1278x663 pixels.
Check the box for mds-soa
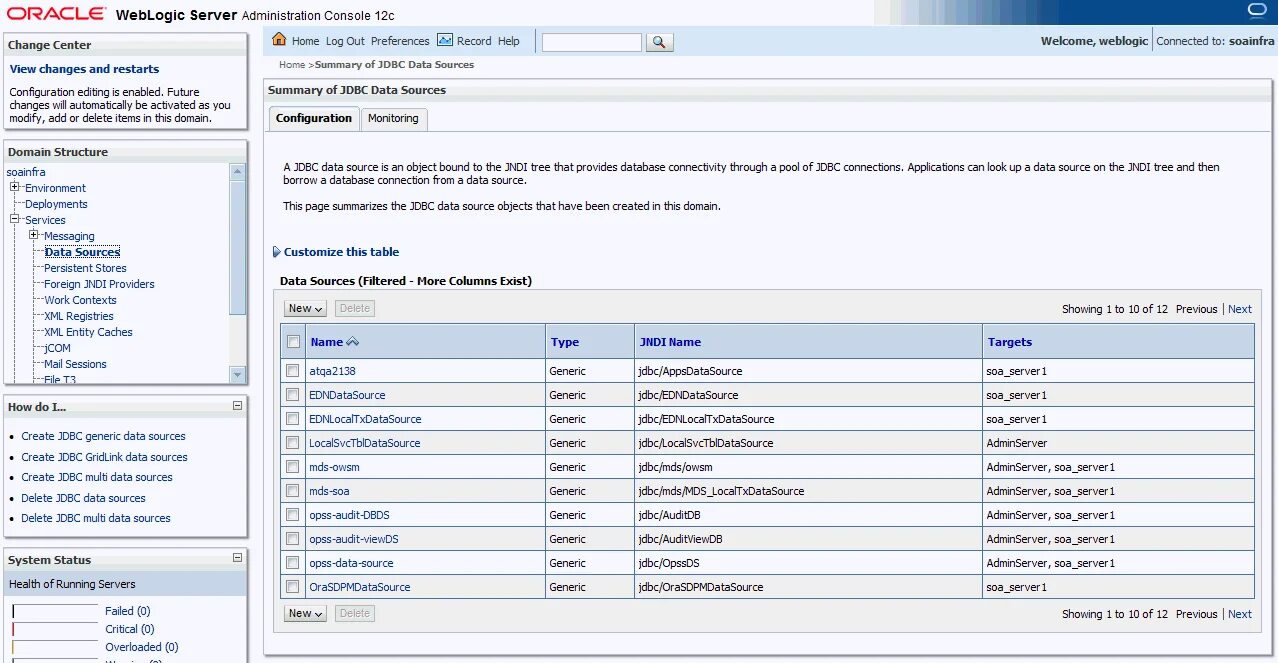tap(293, 491)
